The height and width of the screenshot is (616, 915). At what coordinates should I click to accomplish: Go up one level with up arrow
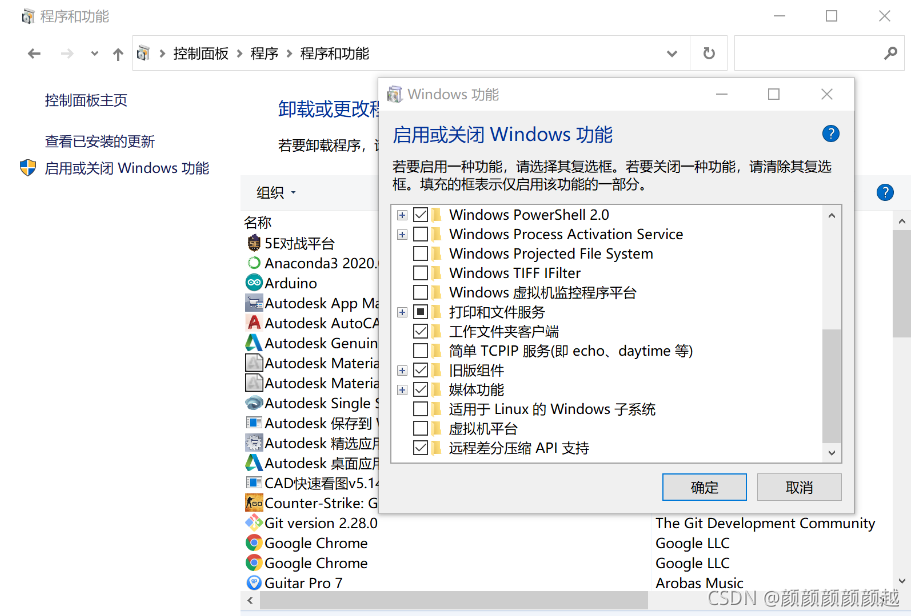(x=118, y=54)
